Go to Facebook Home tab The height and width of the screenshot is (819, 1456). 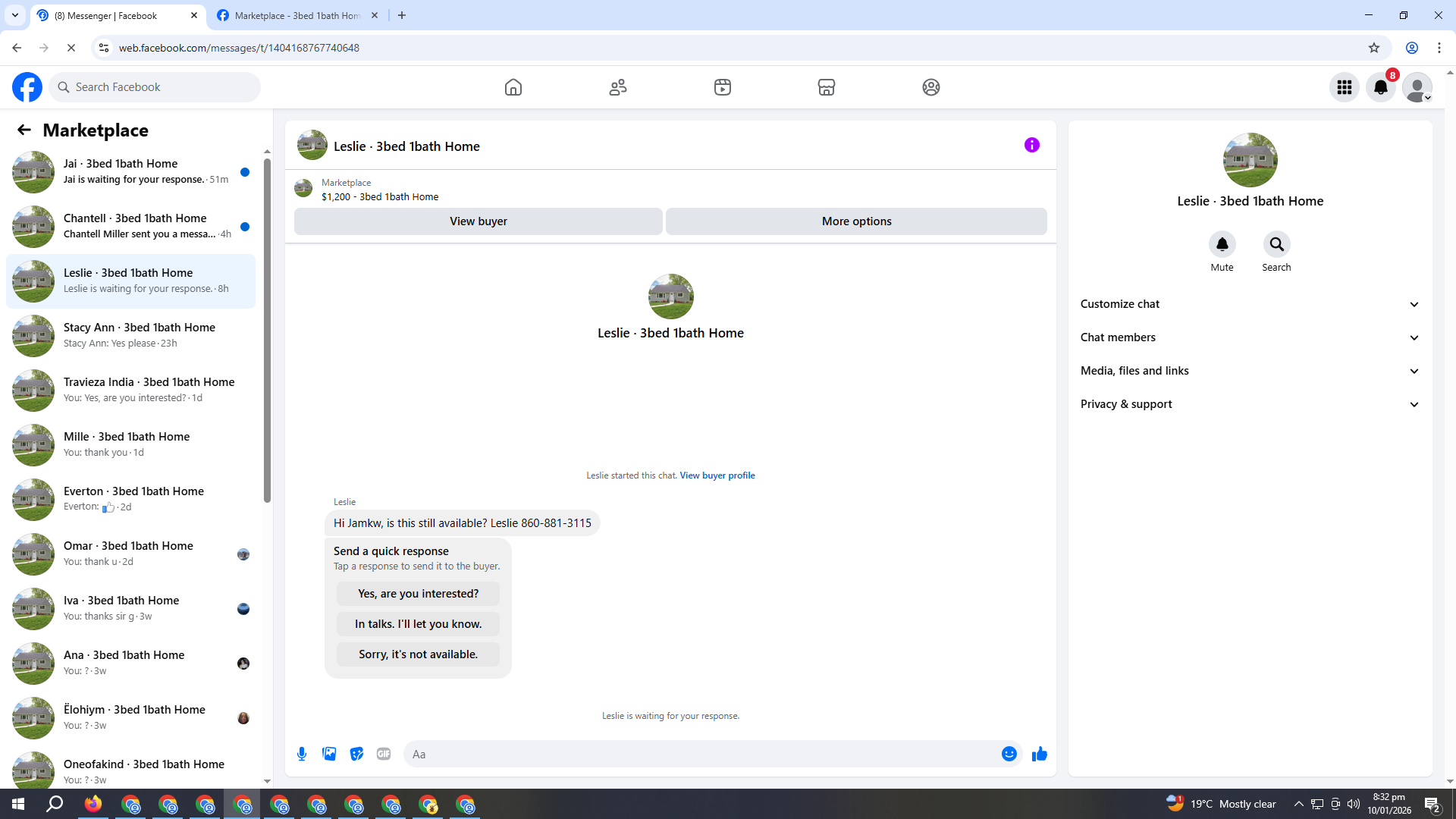(x=513, y=87)
